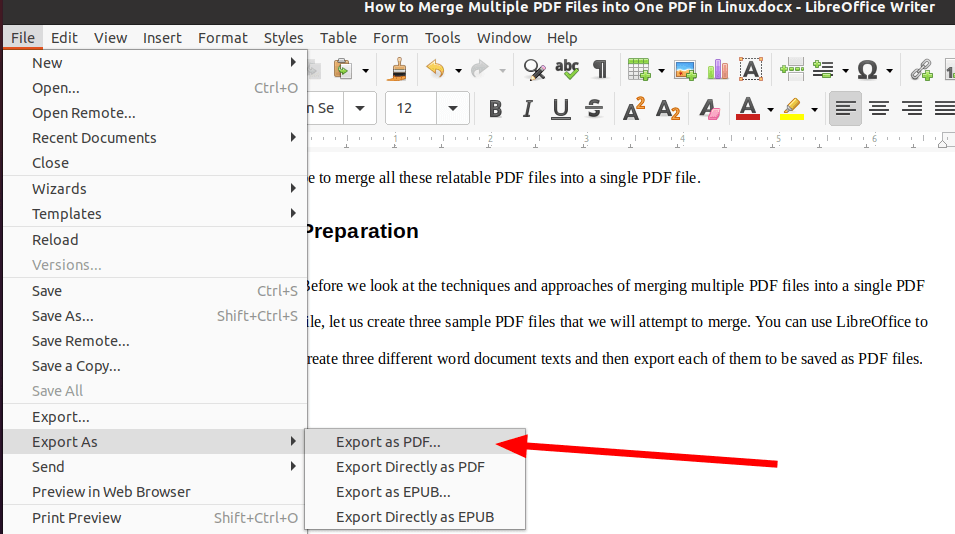
Task: Click the Insert Chart bar-graph icon
Action: coord(718,69)
